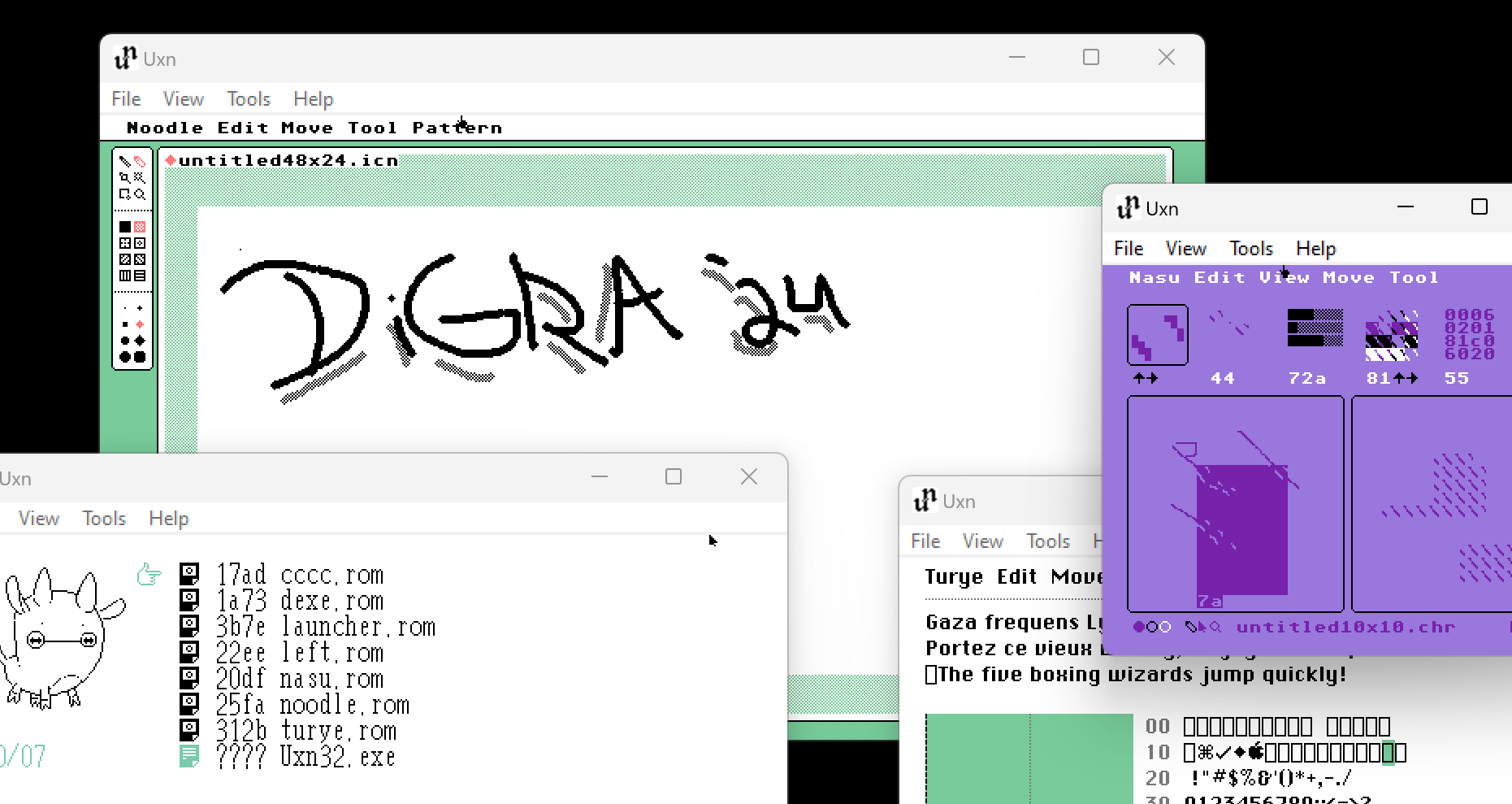This screenshot has height=804, width=1512.
Task: Open Edit menu in Nasu window
Action: [x=1220, y=277]
